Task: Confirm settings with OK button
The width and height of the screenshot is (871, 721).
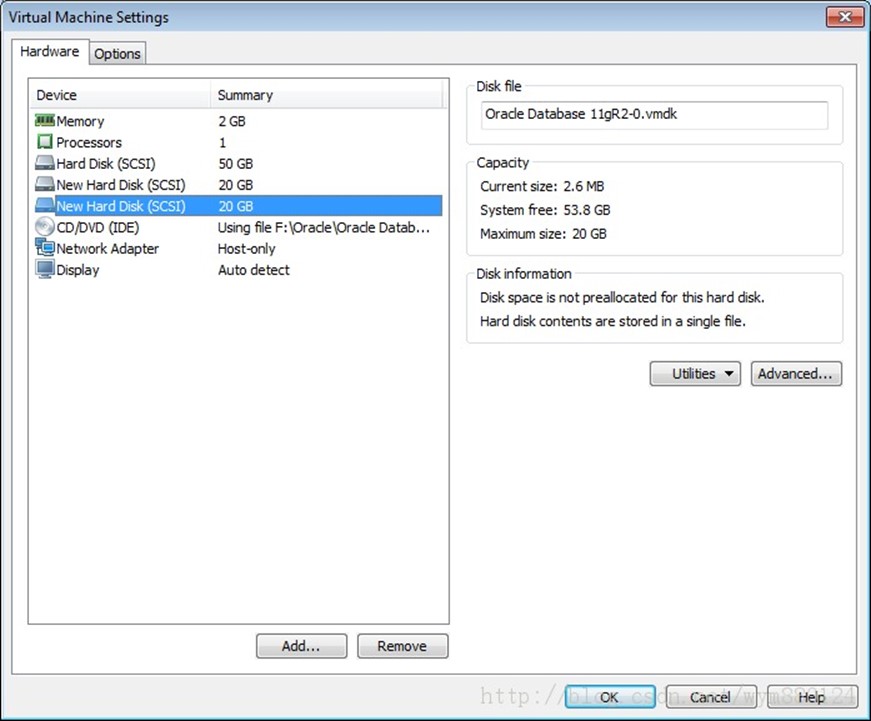Action: pos(610,697)
